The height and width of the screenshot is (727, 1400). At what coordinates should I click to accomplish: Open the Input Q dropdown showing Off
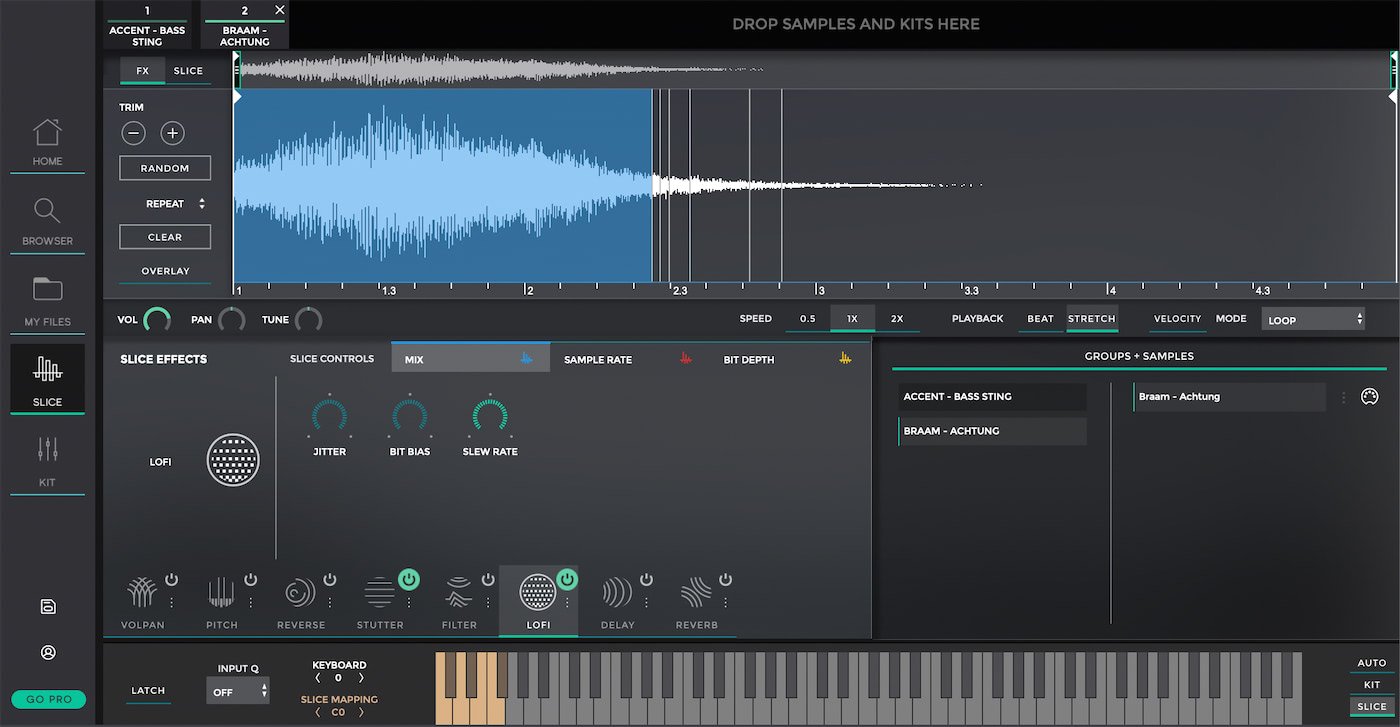(x=238, y=691)
